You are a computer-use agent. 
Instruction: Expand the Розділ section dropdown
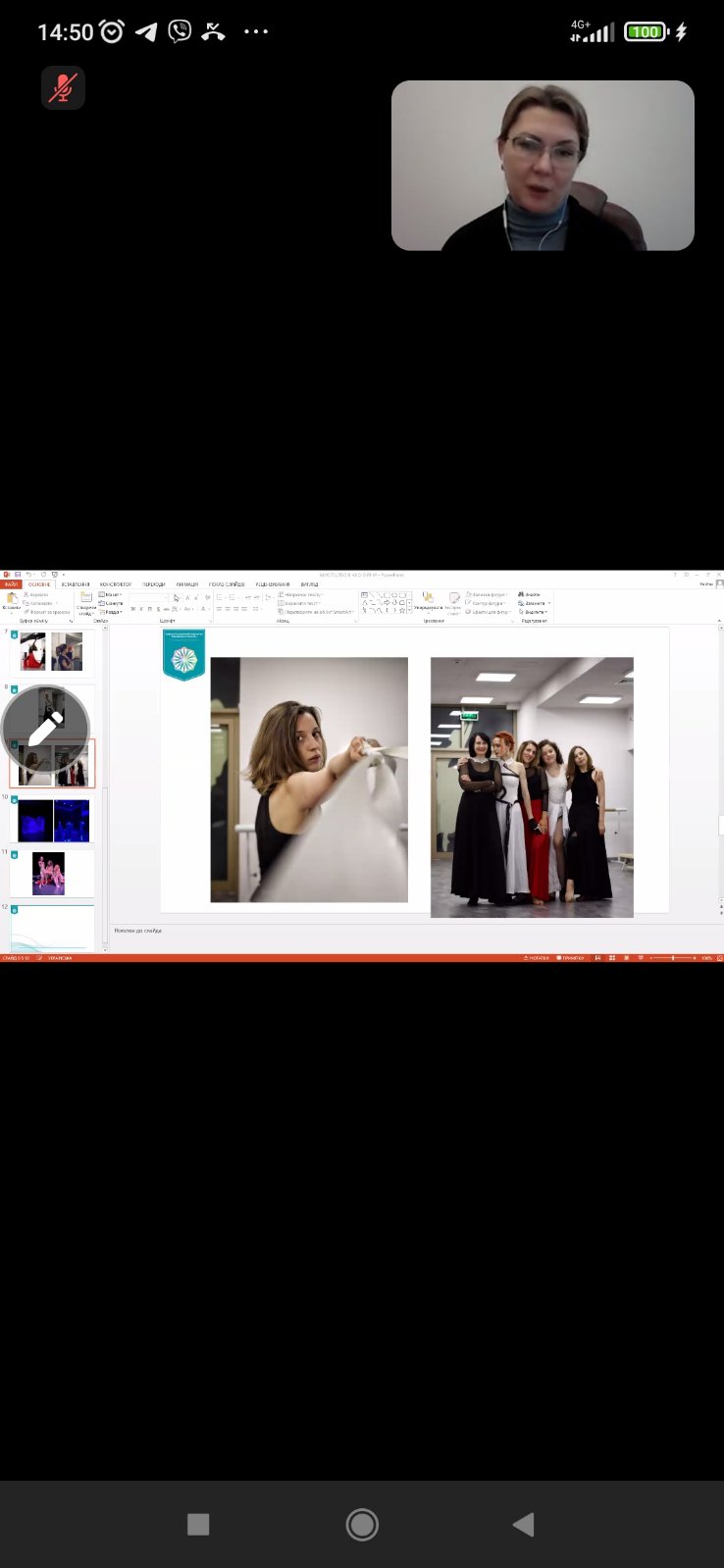(x=111, y=612)
